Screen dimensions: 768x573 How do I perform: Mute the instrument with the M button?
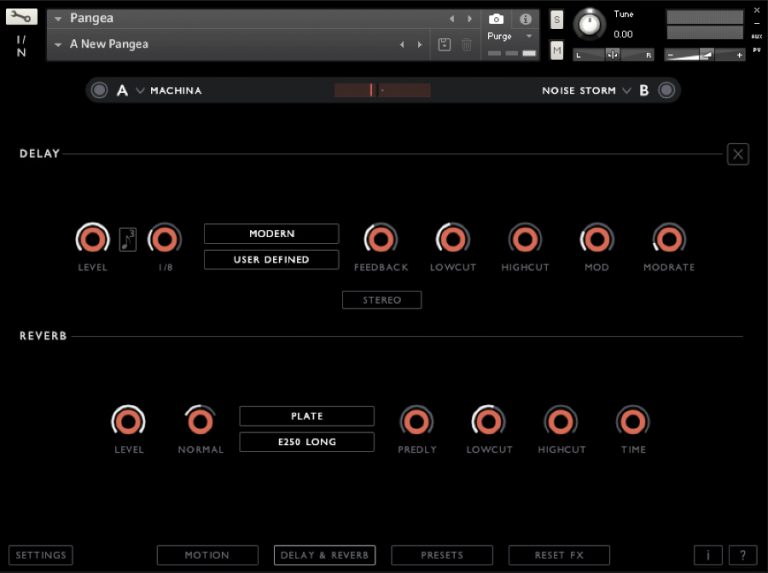coord(557,50)
